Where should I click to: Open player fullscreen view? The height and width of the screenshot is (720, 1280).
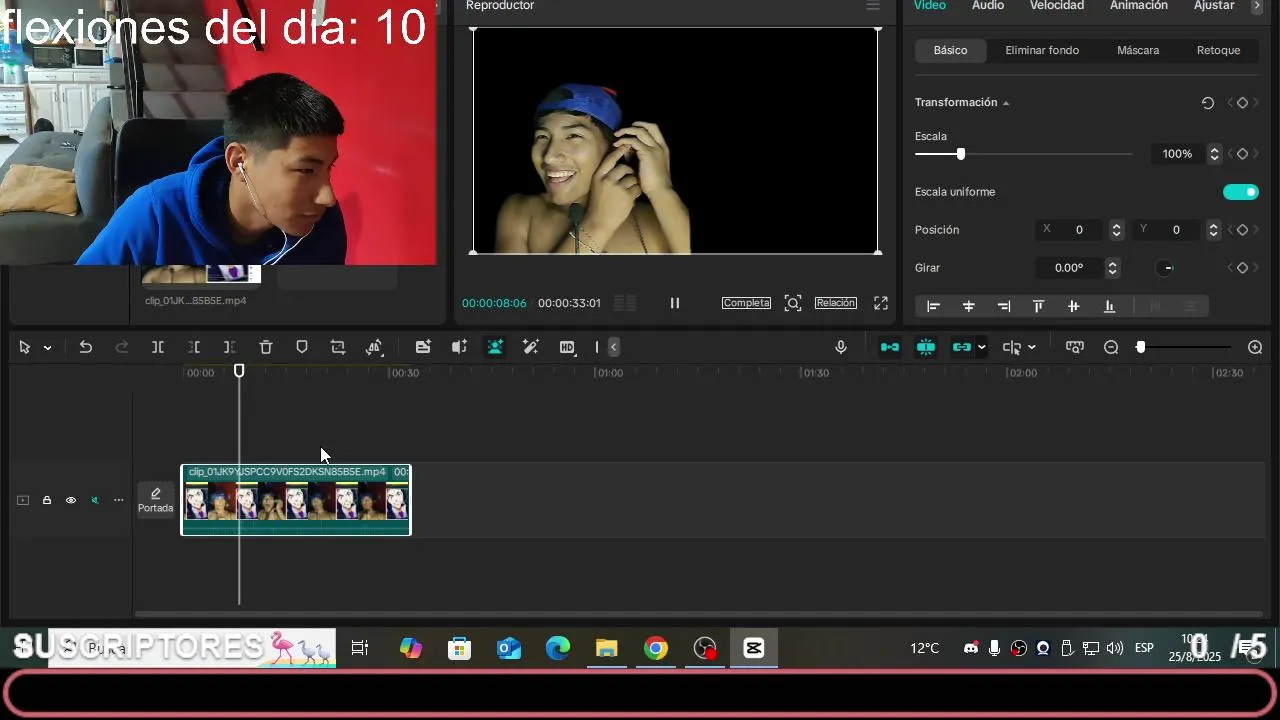coord(881,302)
